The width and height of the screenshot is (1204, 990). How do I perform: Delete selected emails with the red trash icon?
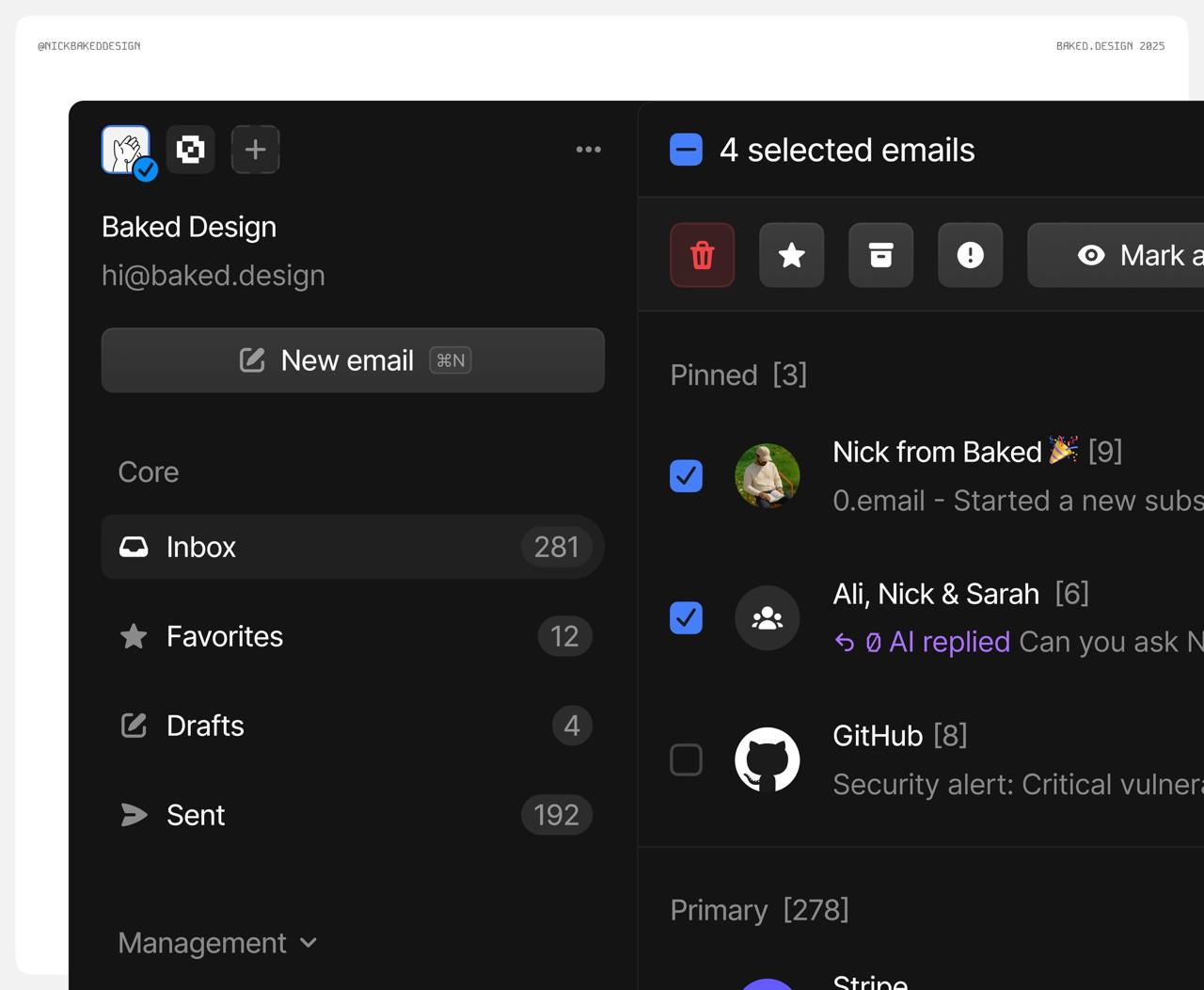coord(703,255)
